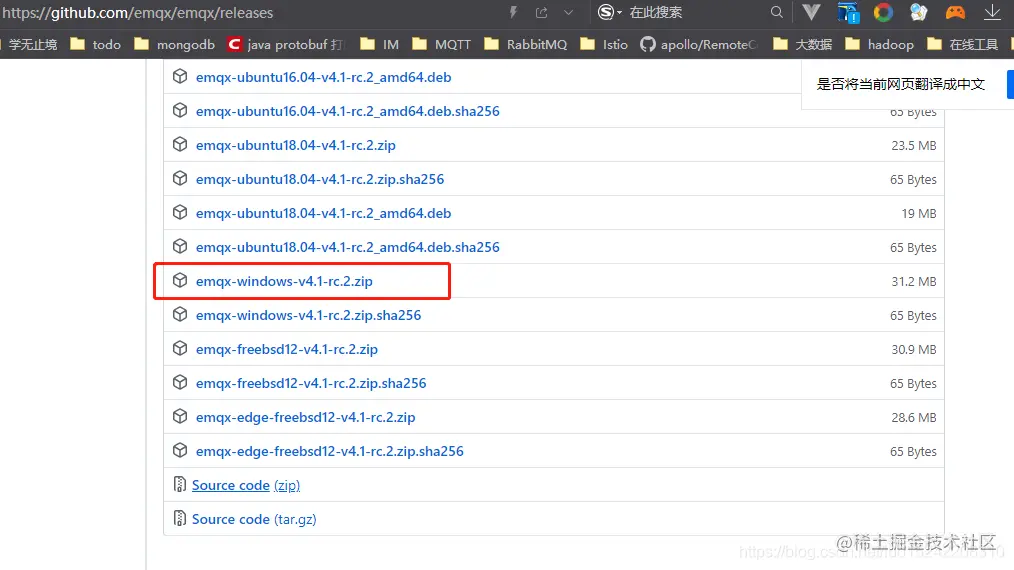The width and height of the screenshot is (1014, 570).
Task: Click package icon beside emqx-ubuntu18.04-v4.1-rc.2.zip
Action: 180,144
